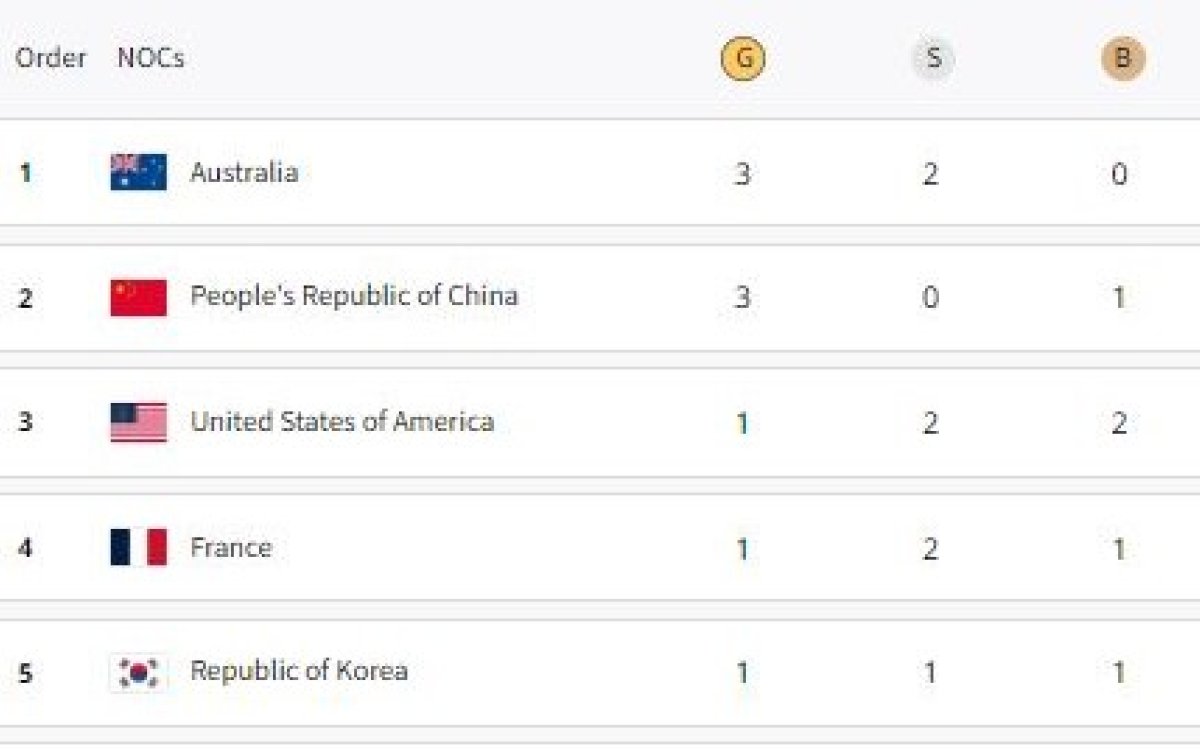Click the Republic of Korea flag
This screenshot has height=750, width=1200.
[x=138, y=672]
